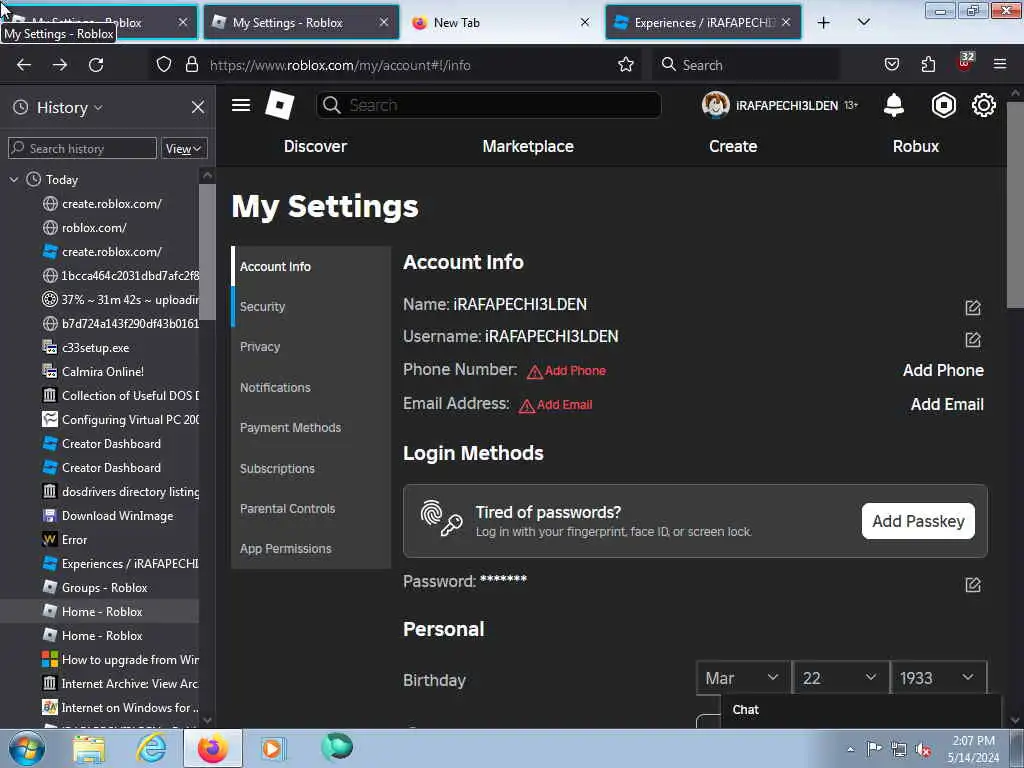Open the Chat panel
The height and width of the screenshot is (768, 1024).
pyautogui.click(x=861, y=710)
